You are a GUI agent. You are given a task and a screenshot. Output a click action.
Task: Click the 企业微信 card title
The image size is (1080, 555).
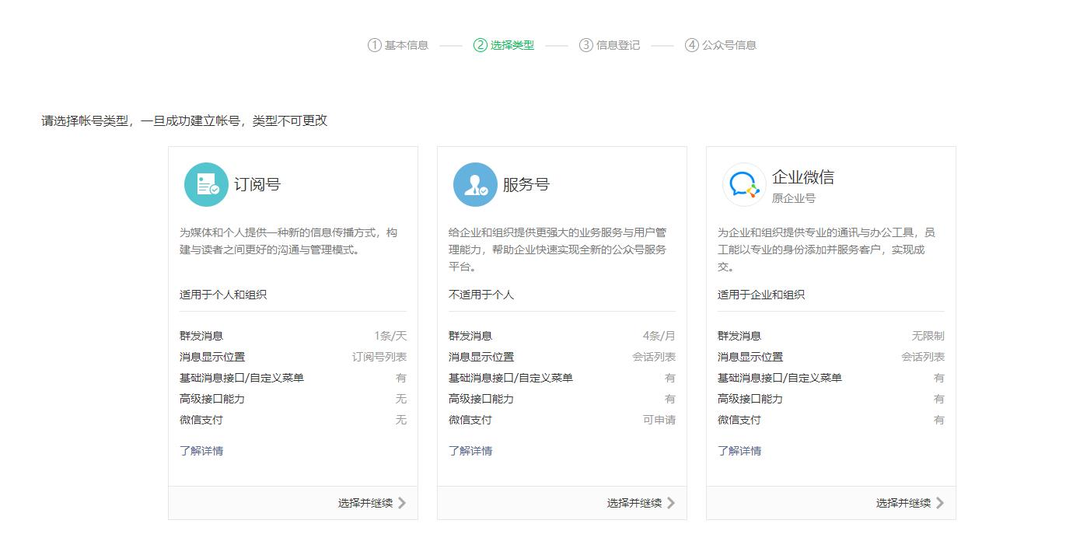[x=803, y=177]
